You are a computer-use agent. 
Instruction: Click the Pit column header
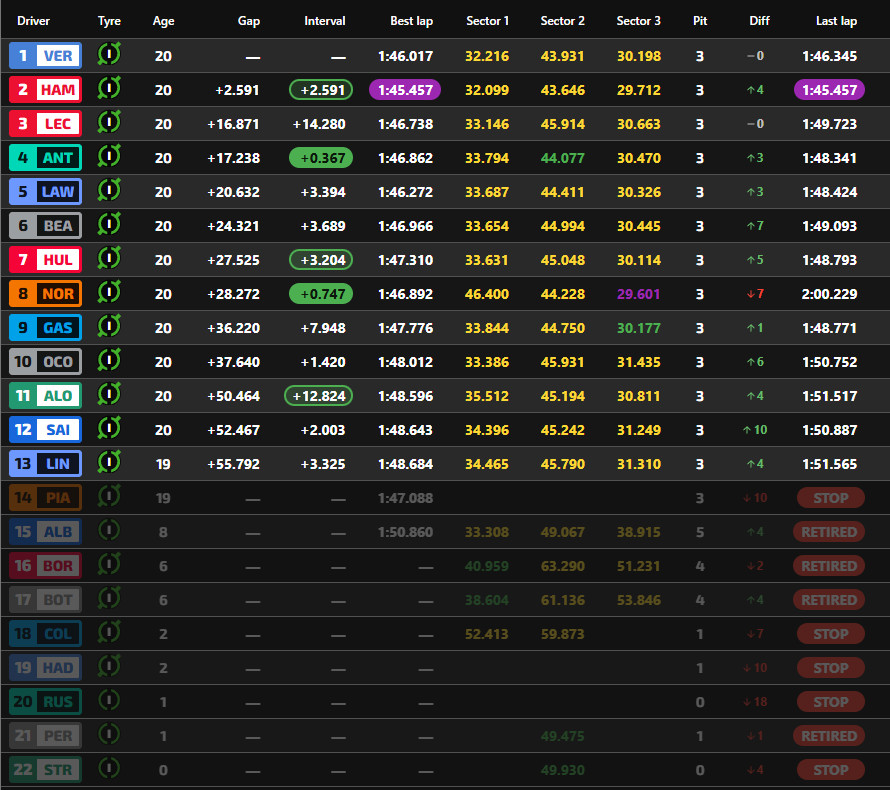click(x=700, y=21)
